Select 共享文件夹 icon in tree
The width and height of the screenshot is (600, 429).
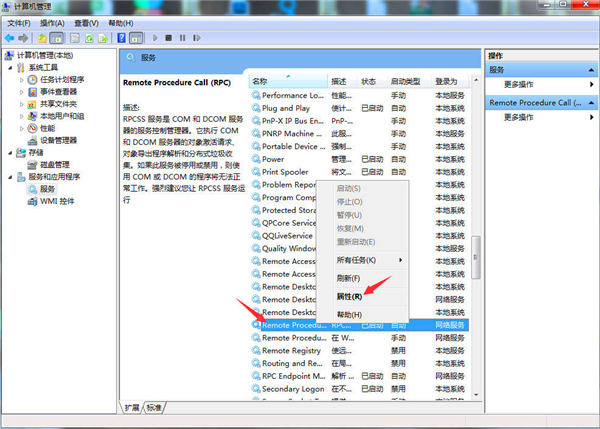[x=33, y=104]
